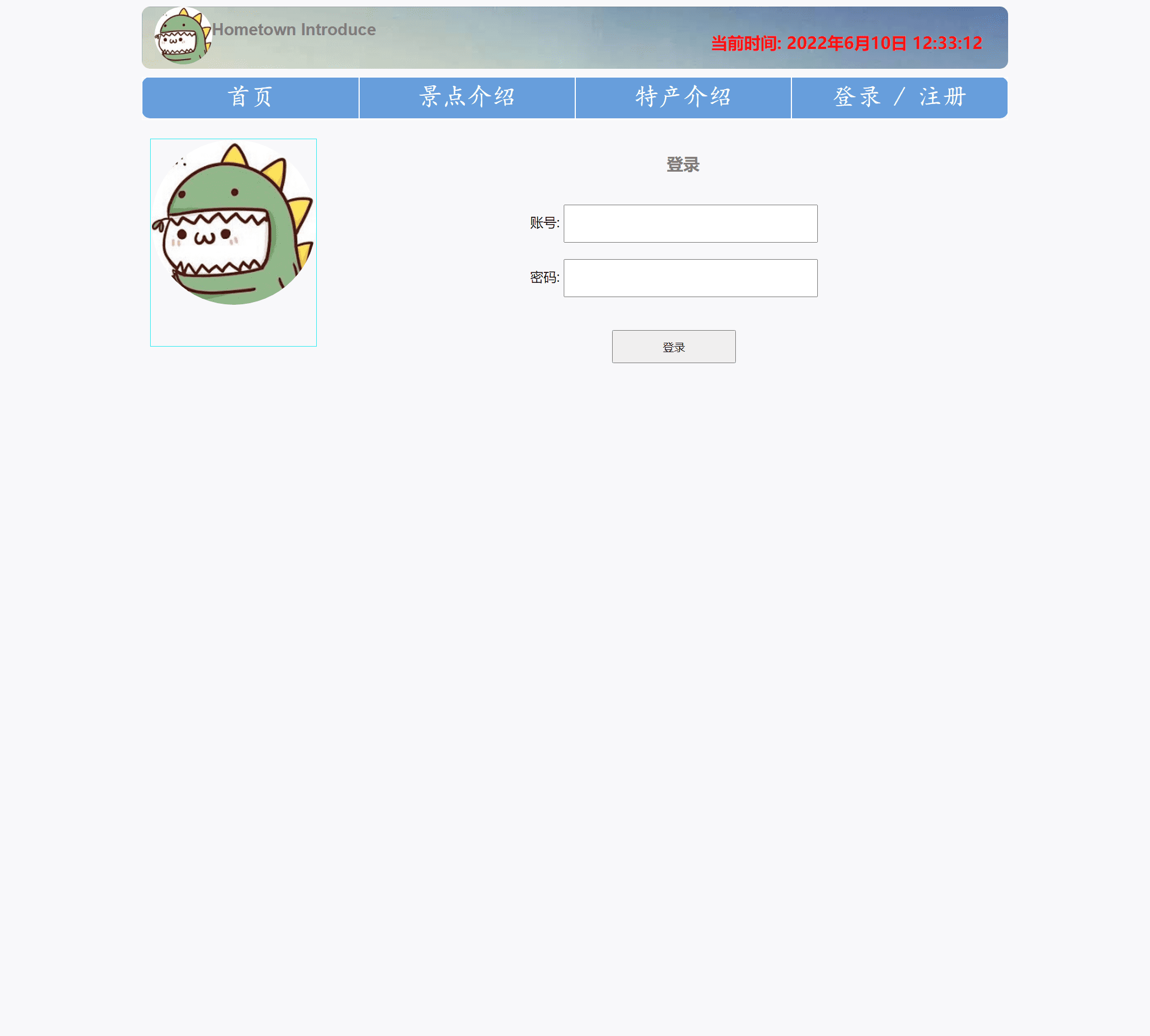The height and width of the screenshot is (1036, 1150).
Task: Click the 密码 (Password) input field
Action: pos(690,277)
